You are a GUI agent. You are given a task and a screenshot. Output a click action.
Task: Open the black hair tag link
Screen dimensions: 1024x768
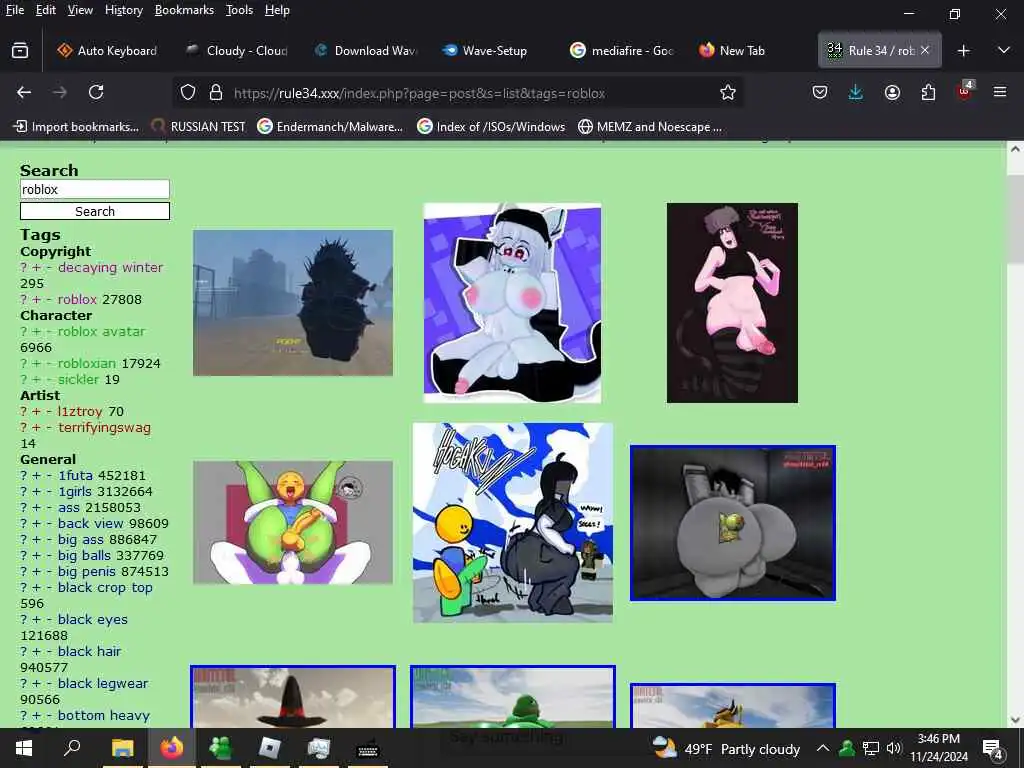[89, 651]
